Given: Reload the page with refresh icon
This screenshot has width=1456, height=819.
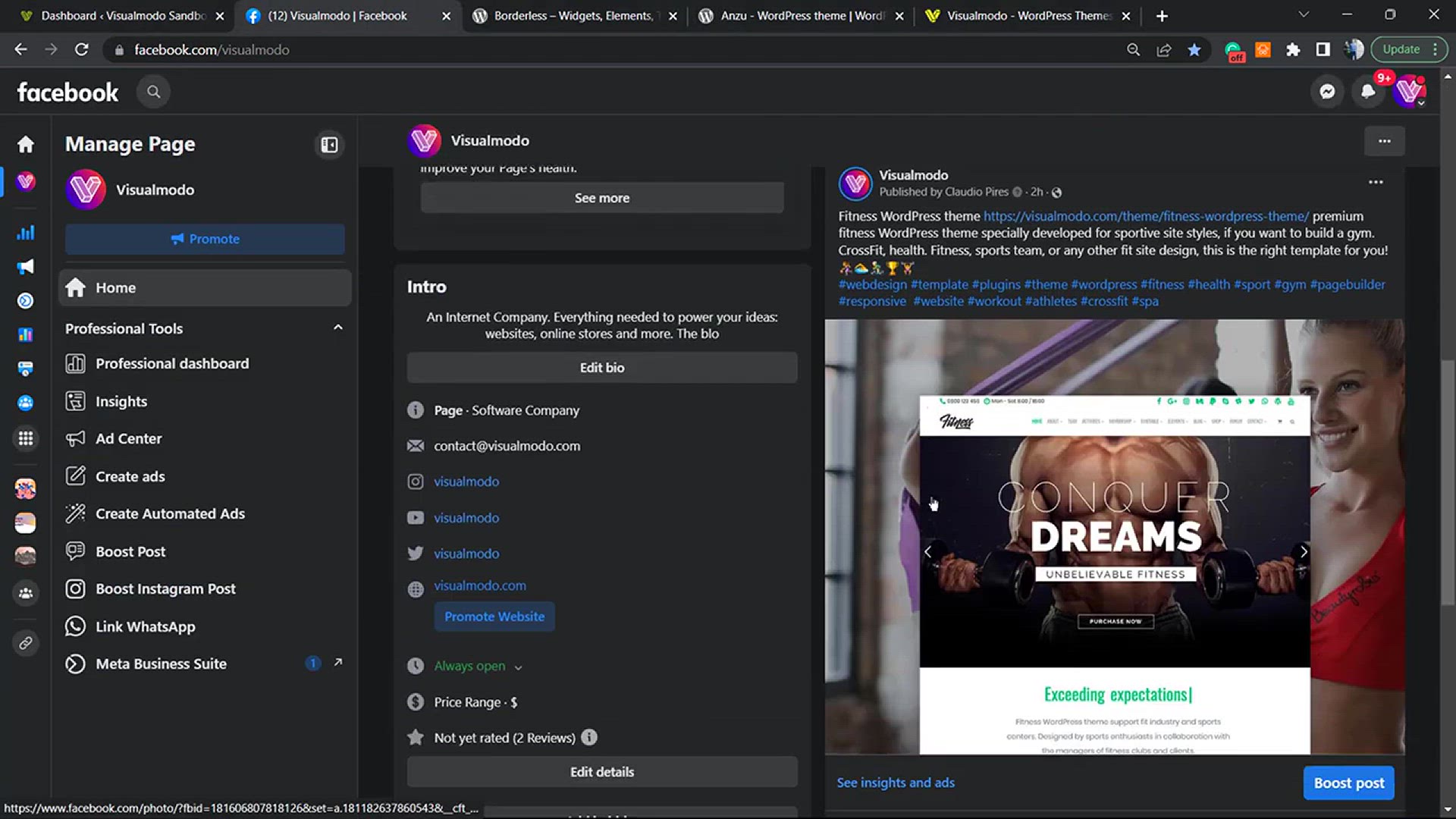Looking at the screenshot, I should pyautogui.click(x=81, y=49).
